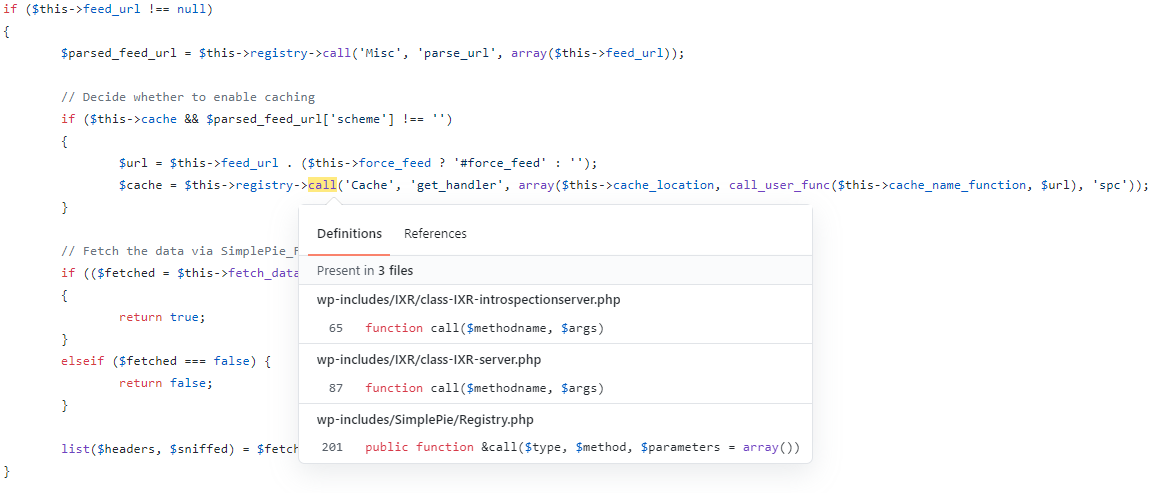The width and height of the screenshot is (1151, 493).
Task: Jump to the line 87 definition
Action: [484, 388]
